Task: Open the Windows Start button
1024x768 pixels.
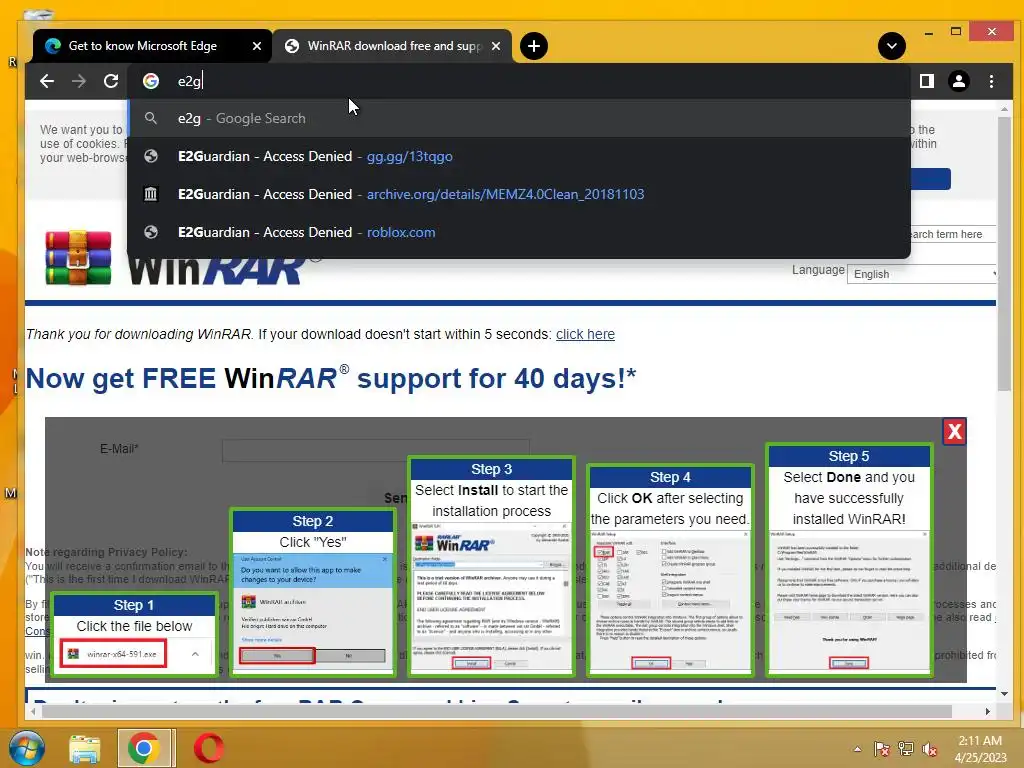Action: click(26, 748)
